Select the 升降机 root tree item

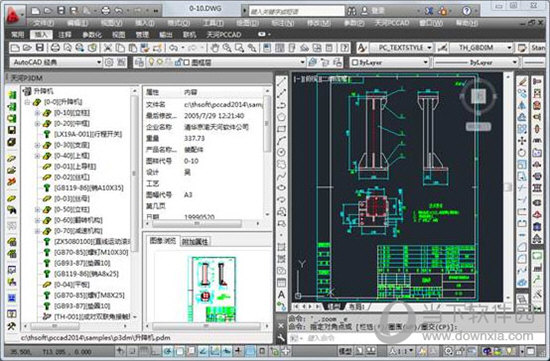pyautogui.click(x=43, y=91)
